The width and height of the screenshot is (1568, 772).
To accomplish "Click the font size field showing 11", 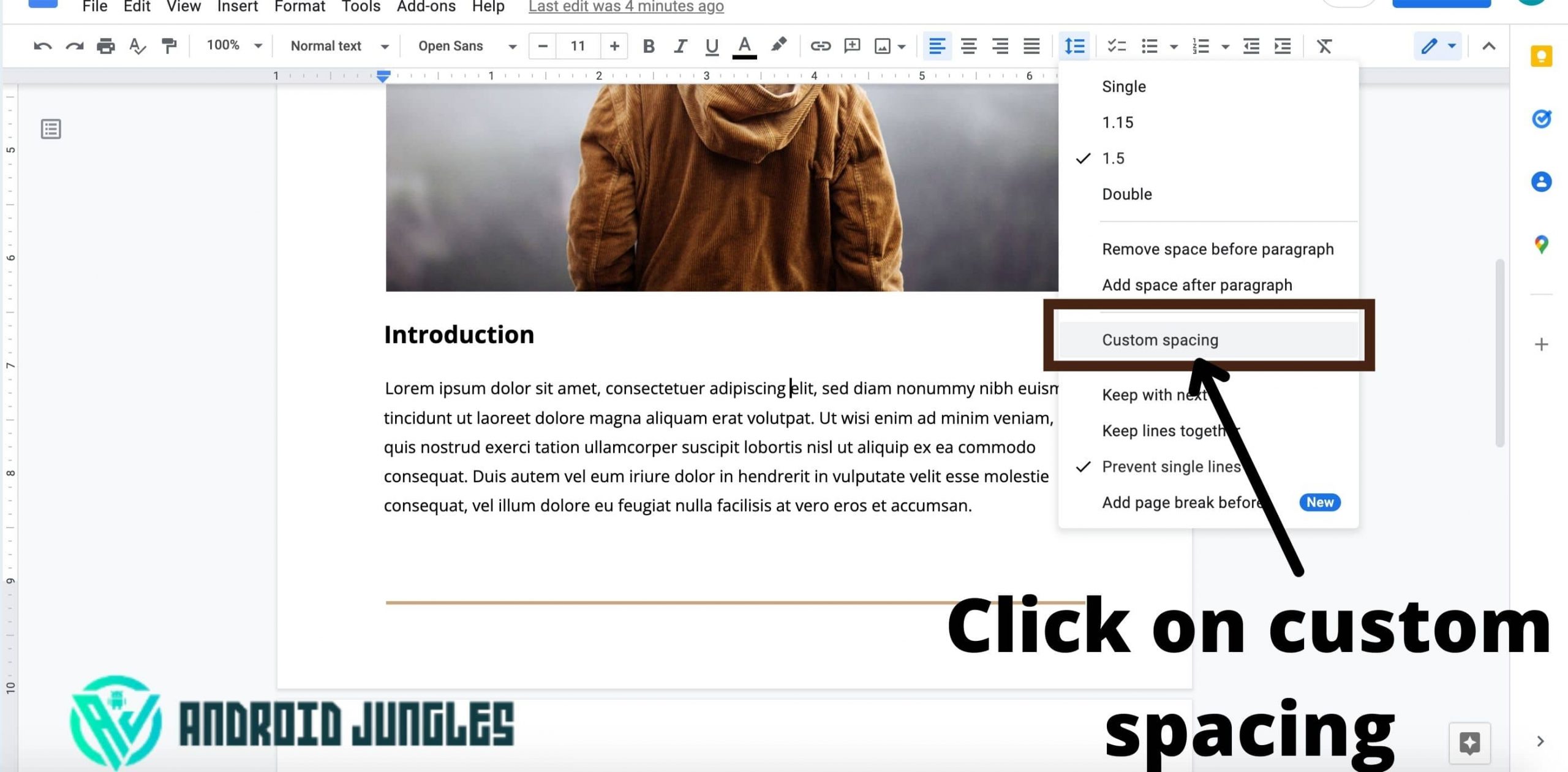I will (578, 46).
